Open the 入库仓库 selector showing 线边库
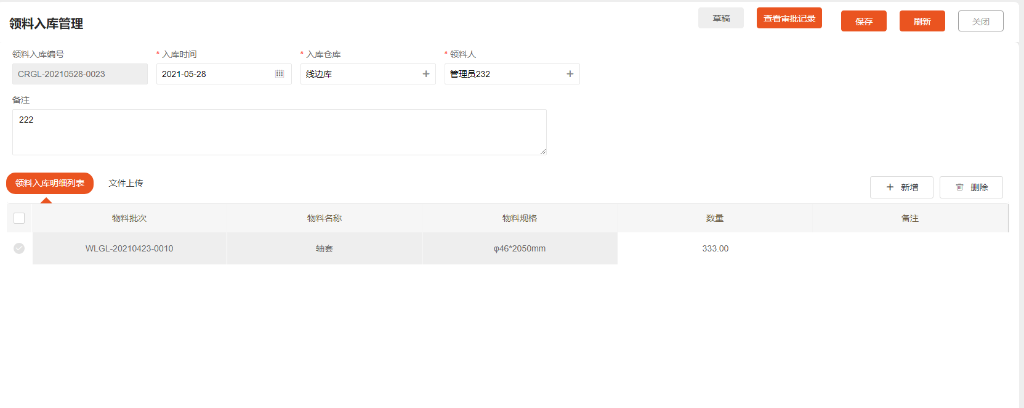The width and height of the screenshot is (1024, 408). (x=360, y=74)
